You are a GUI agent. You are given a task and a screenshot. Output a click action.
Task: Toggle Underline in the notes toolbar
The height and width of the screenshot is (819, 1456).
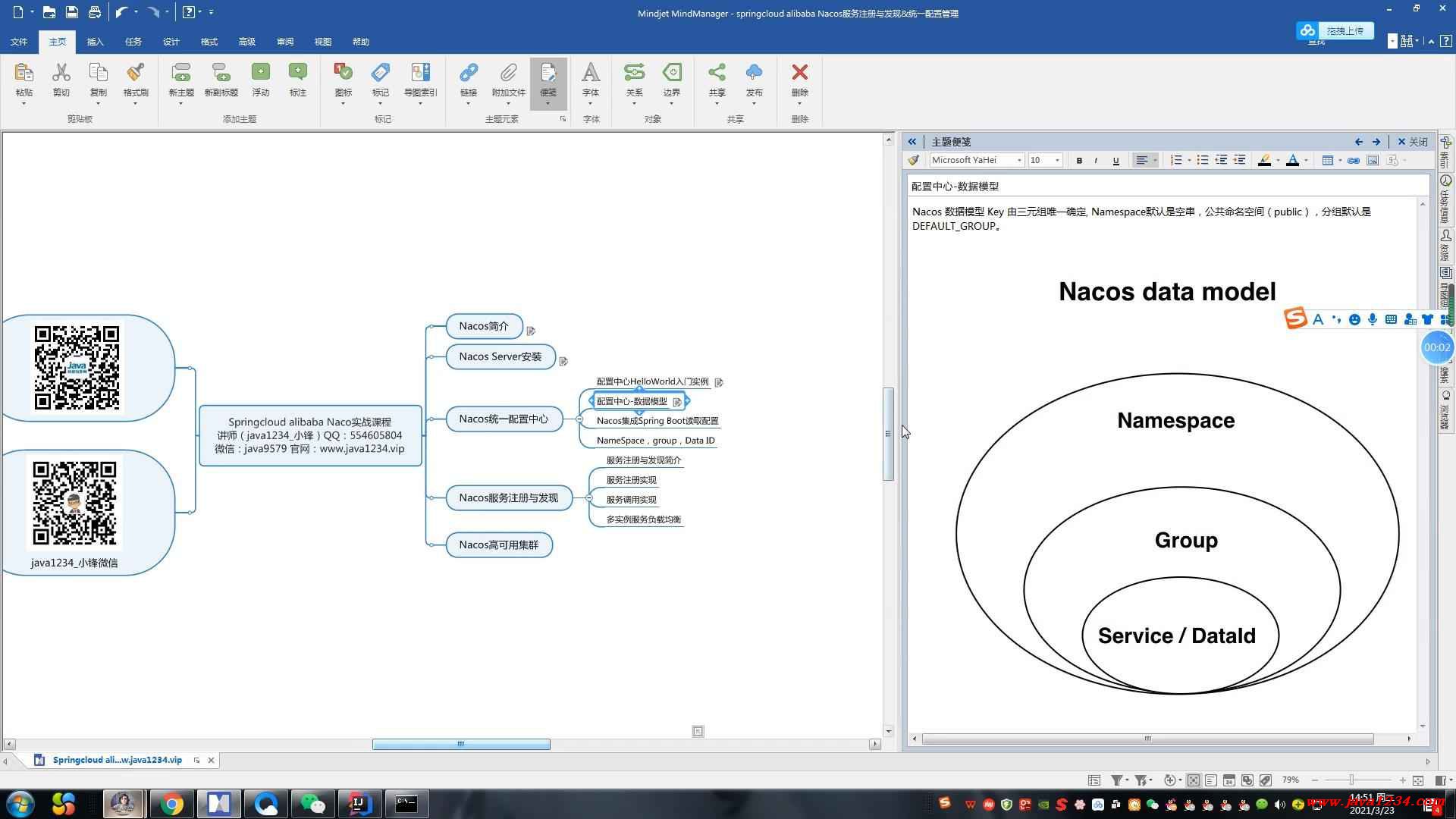point(1116,160)
